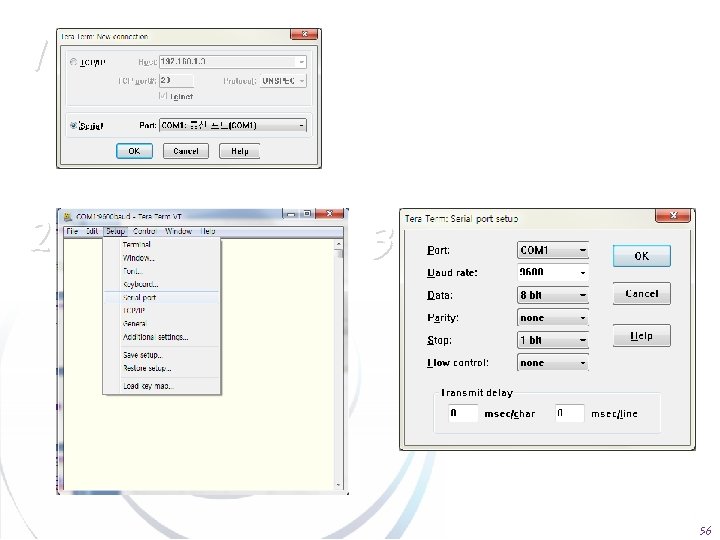The image size is (720, 540).
Task: Open the Baud rate 9600 dropdown
Action: 553,272
